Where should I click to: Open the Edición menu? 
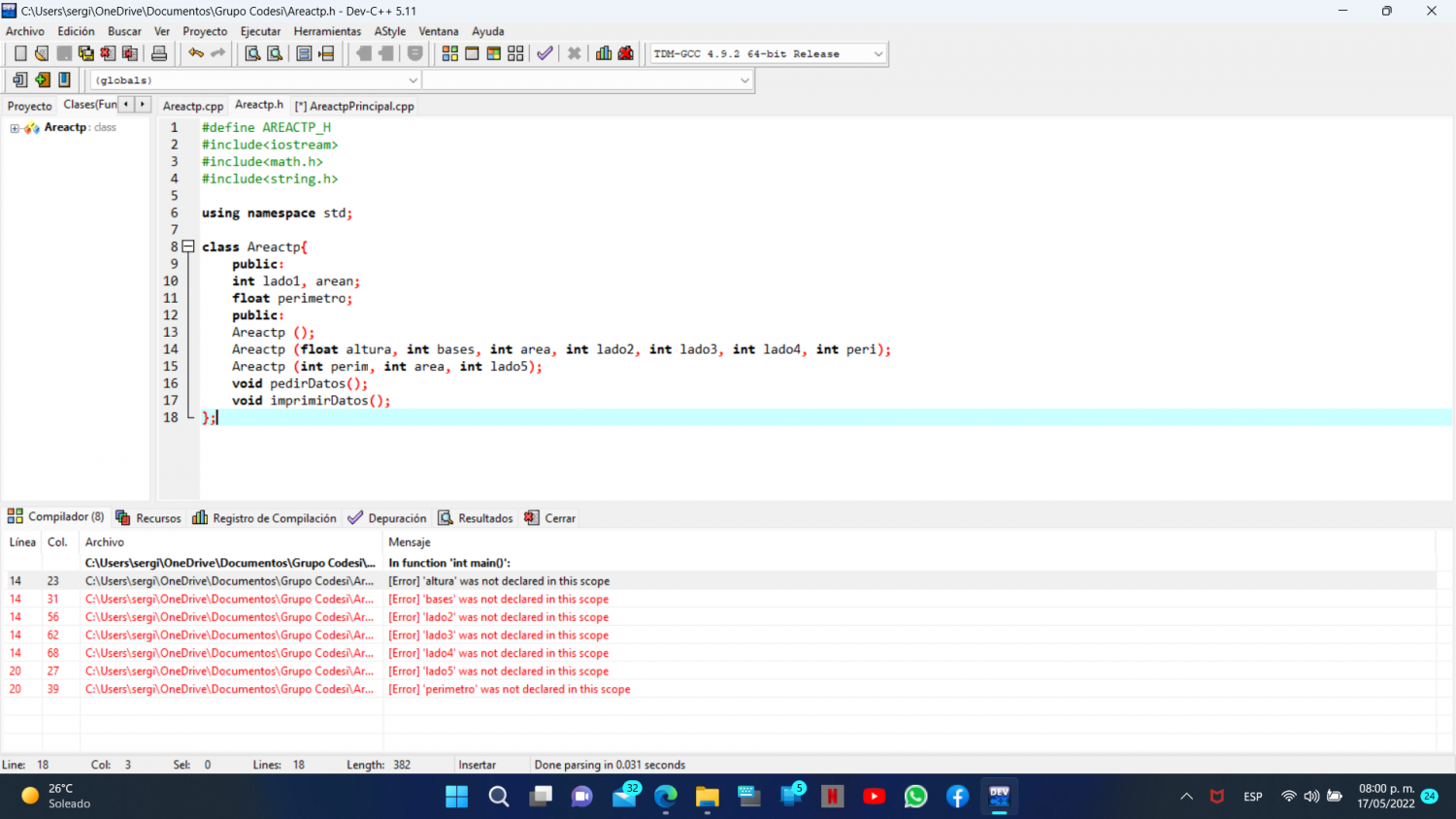click(x=76, y=31)
